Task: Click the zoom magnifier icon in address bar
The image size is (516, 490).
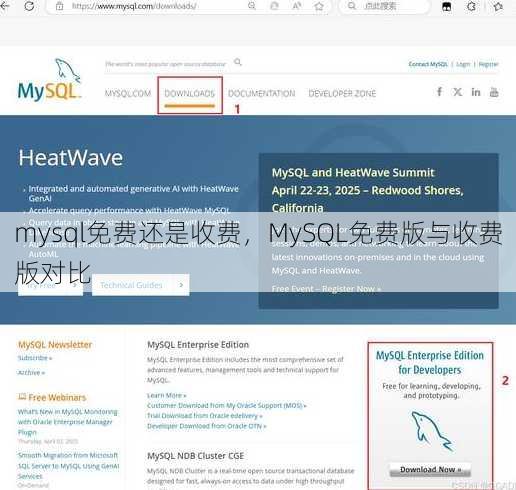Action: coord(252,6)
